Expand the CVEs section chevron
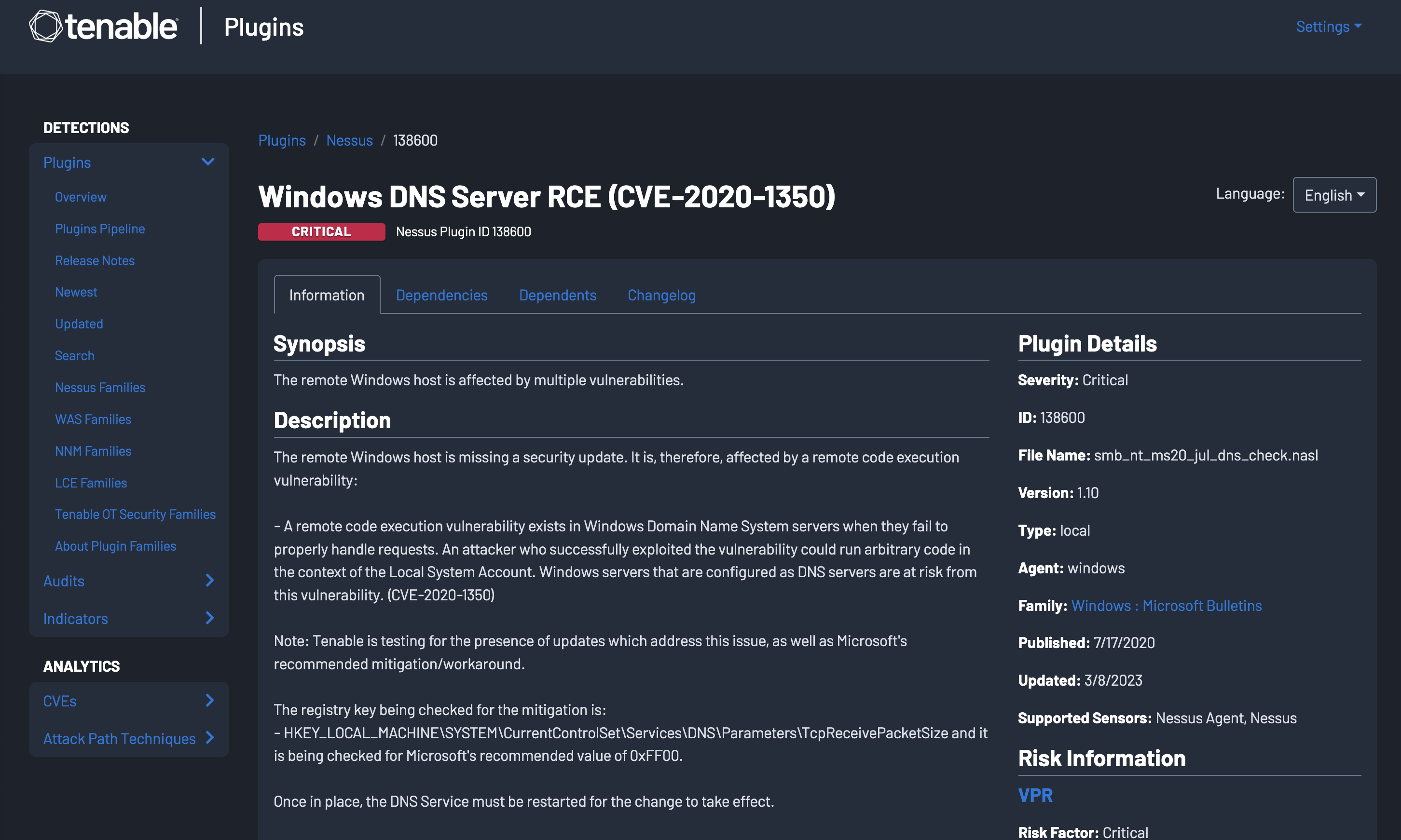 point(209,700)
